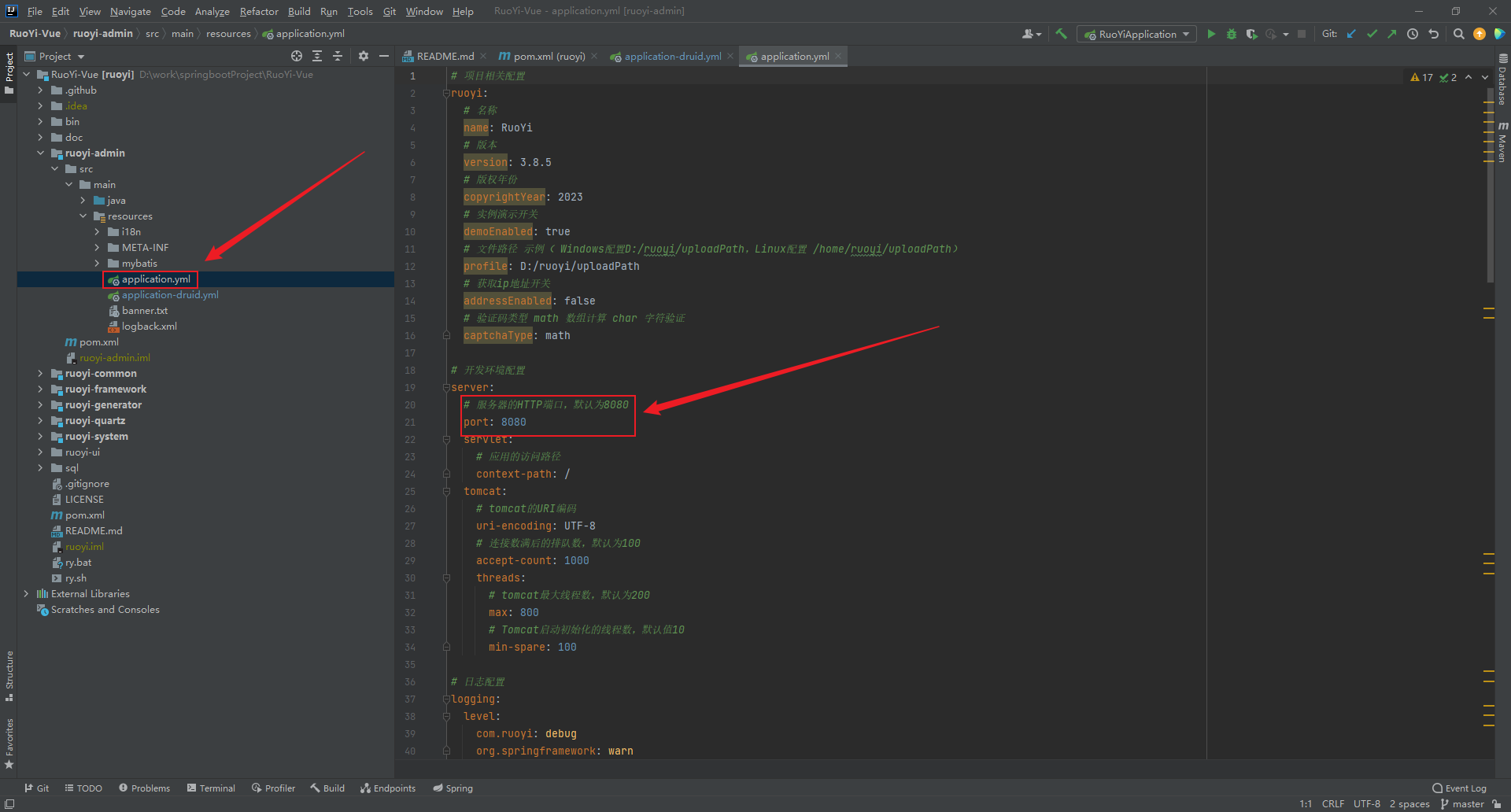This screenshot has height=812, width=1511.
Task: Open Search Everywhere magnifier icon
Action: 1458,34
